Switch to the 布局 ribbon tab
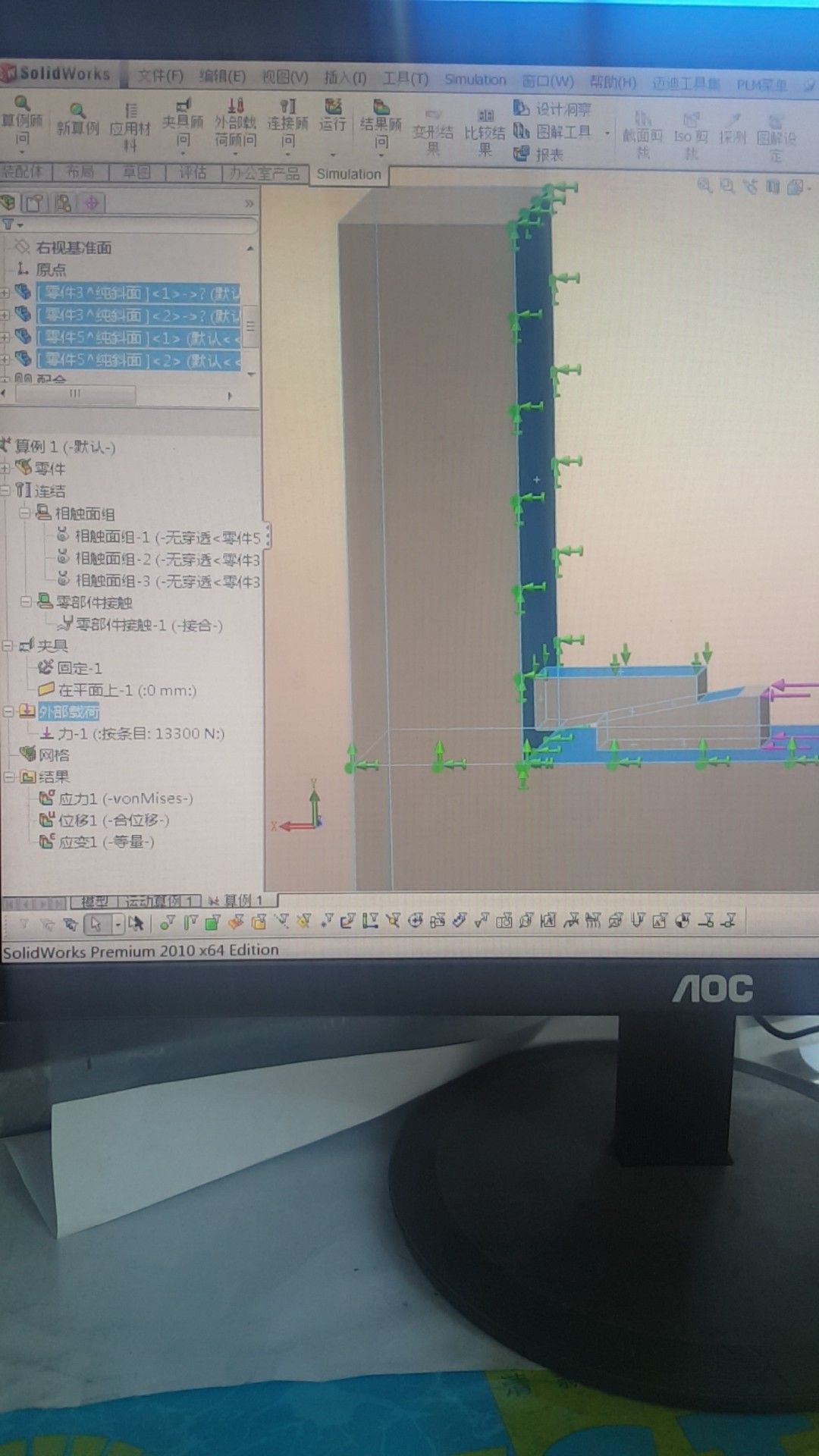819x1456 pixels. point(80,172)
